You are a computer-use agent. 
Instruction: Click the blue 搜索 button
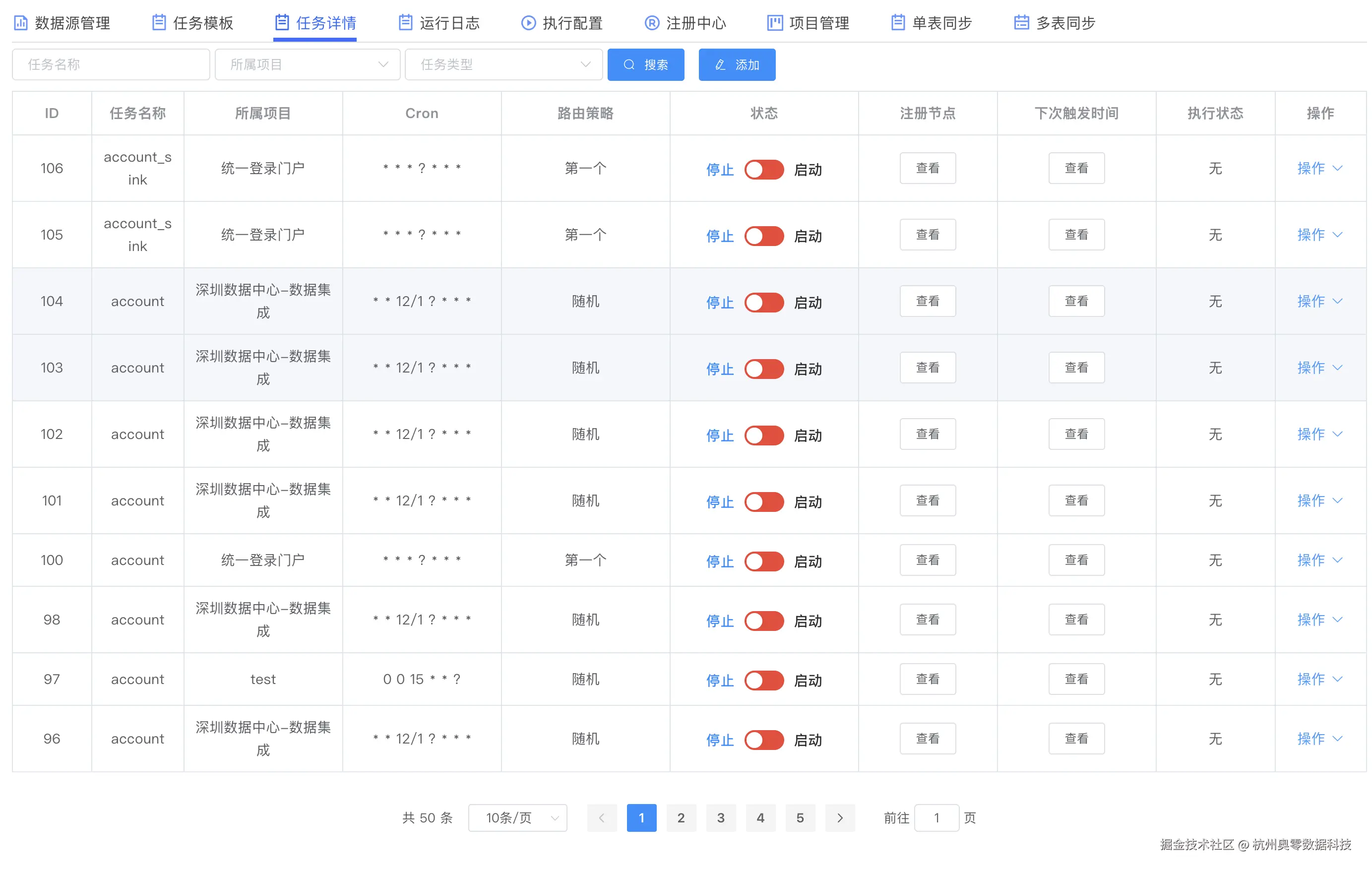(645, 64)
